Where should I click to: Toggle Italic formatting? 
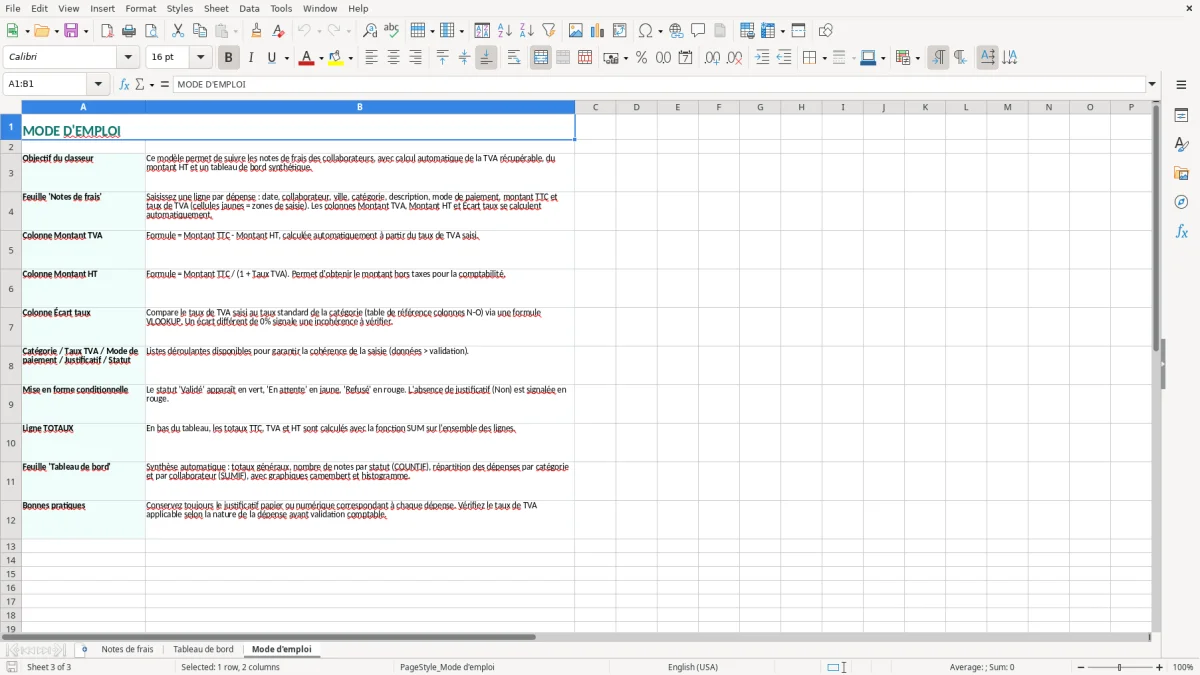click(251, 58)
